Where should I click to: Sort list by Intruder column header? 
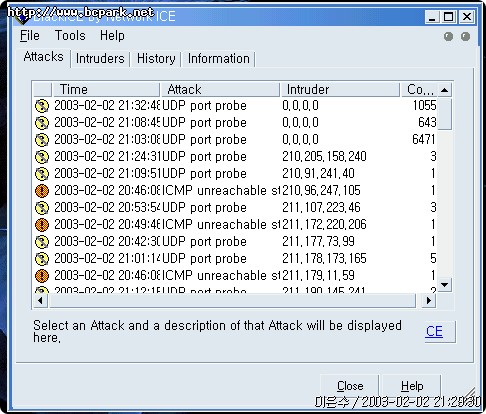[x=340, y=89]
